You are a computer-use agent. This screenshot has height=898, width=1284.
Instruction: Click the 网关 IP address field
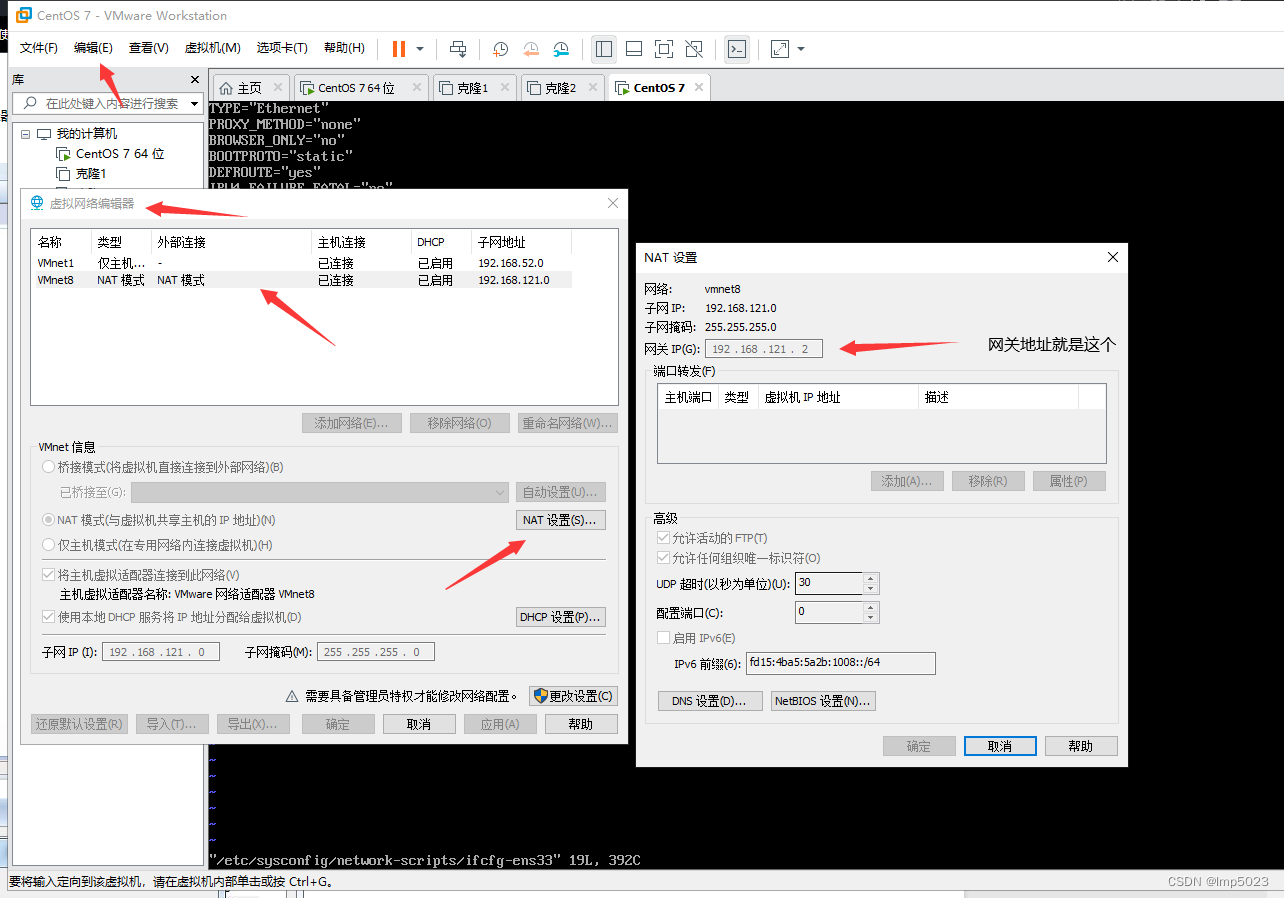tap(764, 349)
